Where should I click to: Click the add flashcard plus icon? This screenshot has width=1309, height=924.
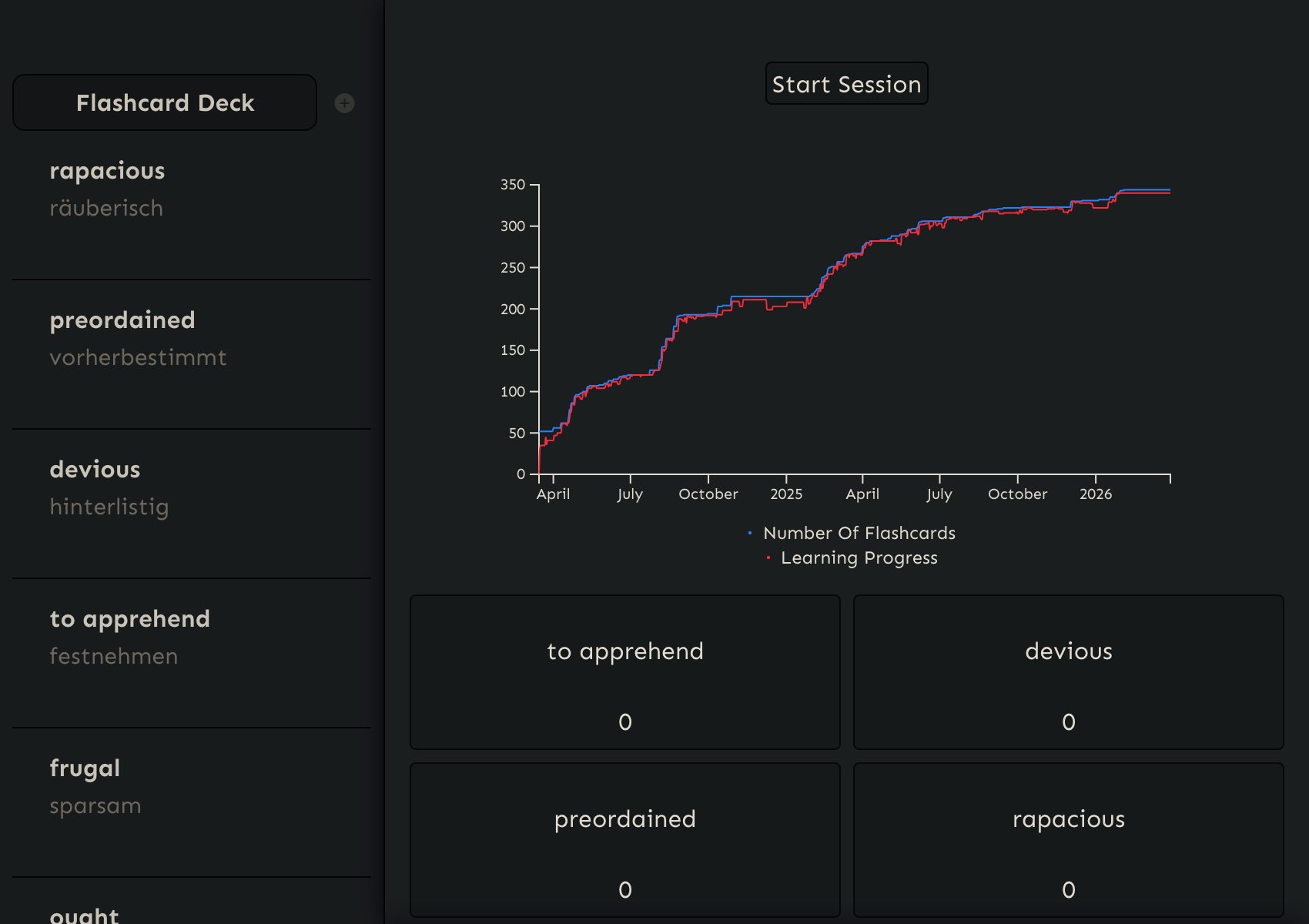[344, 103]
